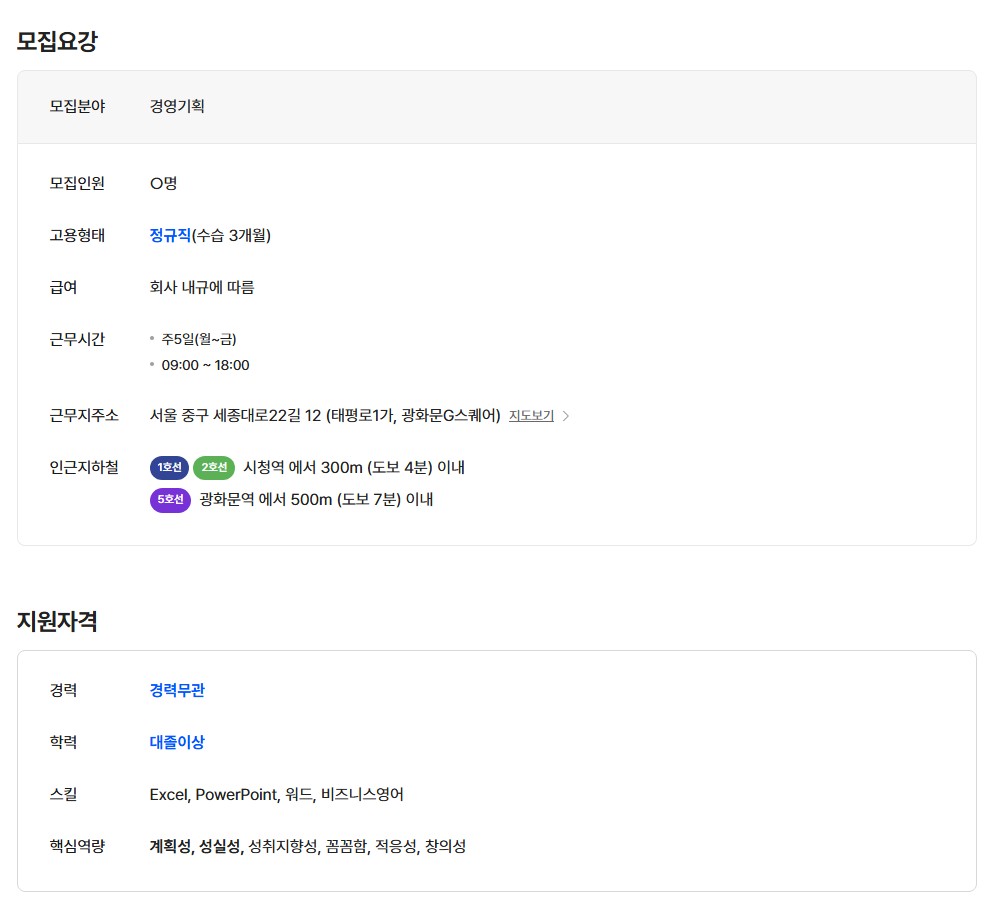Click the PowerPoint skill entry
The image size is (995, 911).
coord(236,795)
